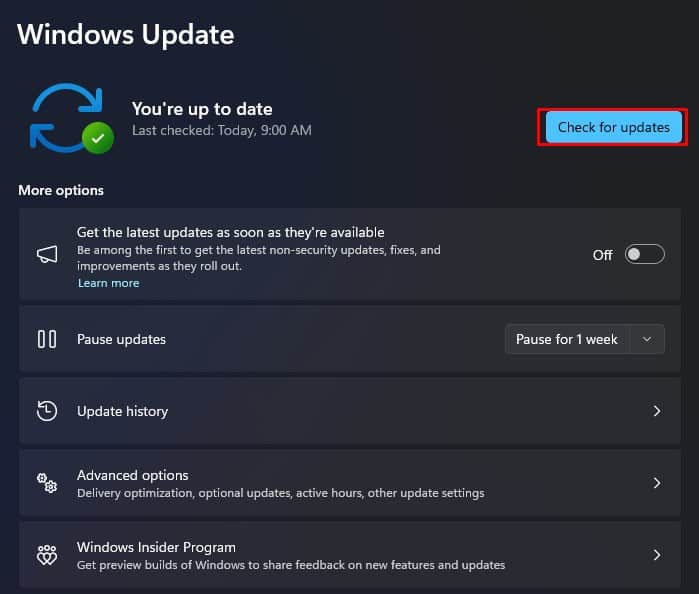Click the Windows Insider Program title text

156,547
